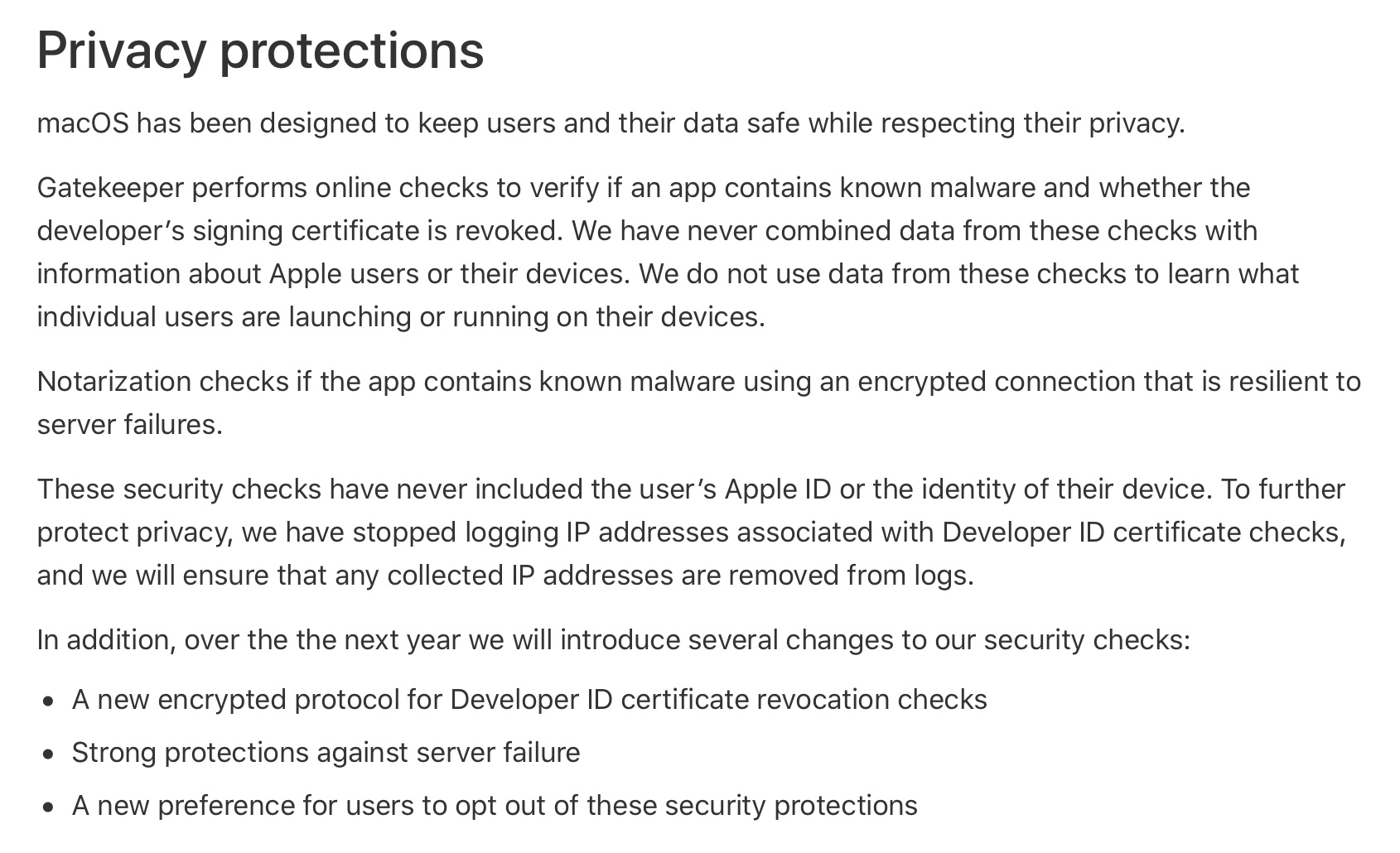The image size is (1400, 853).
Task: Click the bullet "Strong protections against server failure"
Action: tap(326, 753)
